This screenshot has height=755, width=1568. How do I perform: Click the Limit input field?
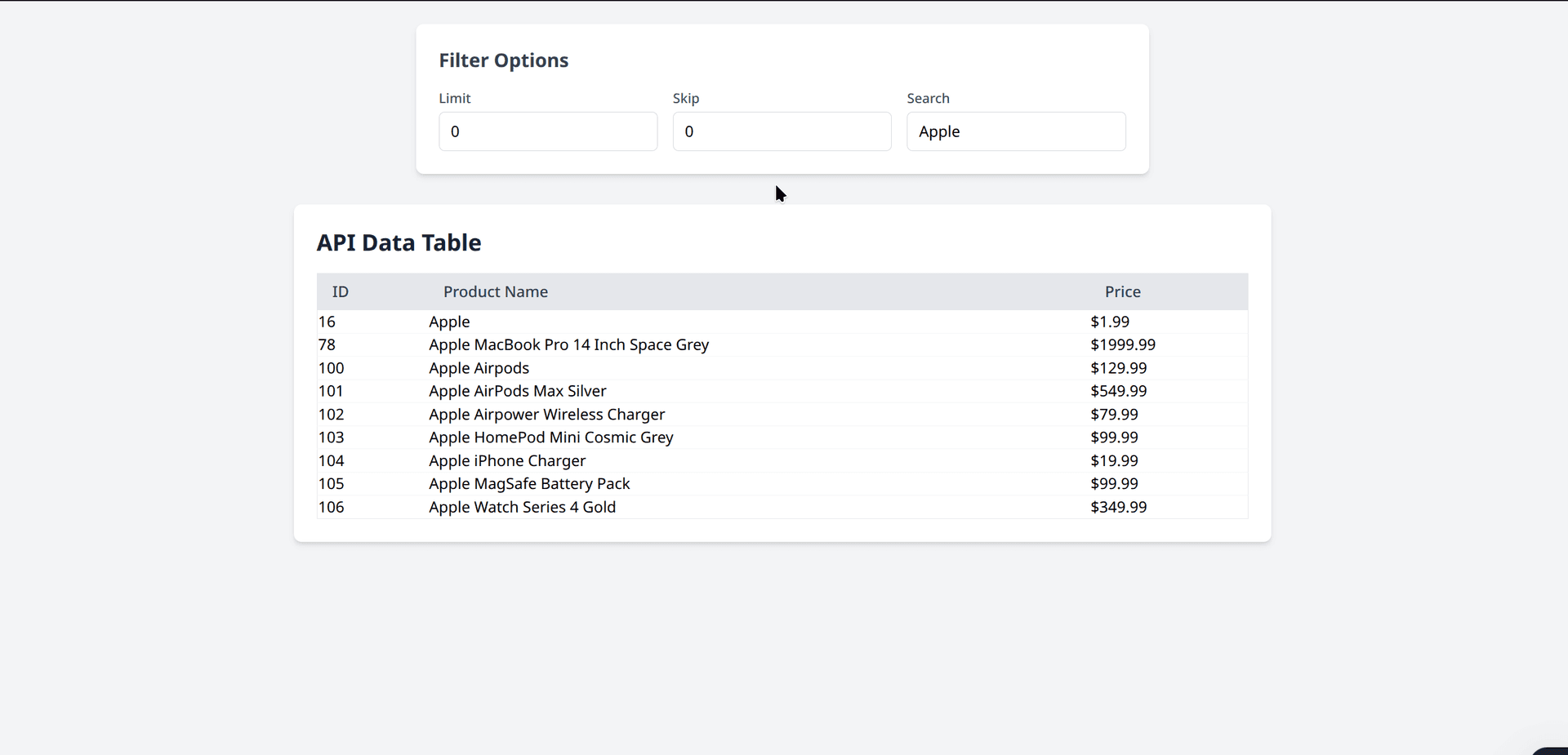click(x=547, y=131)
